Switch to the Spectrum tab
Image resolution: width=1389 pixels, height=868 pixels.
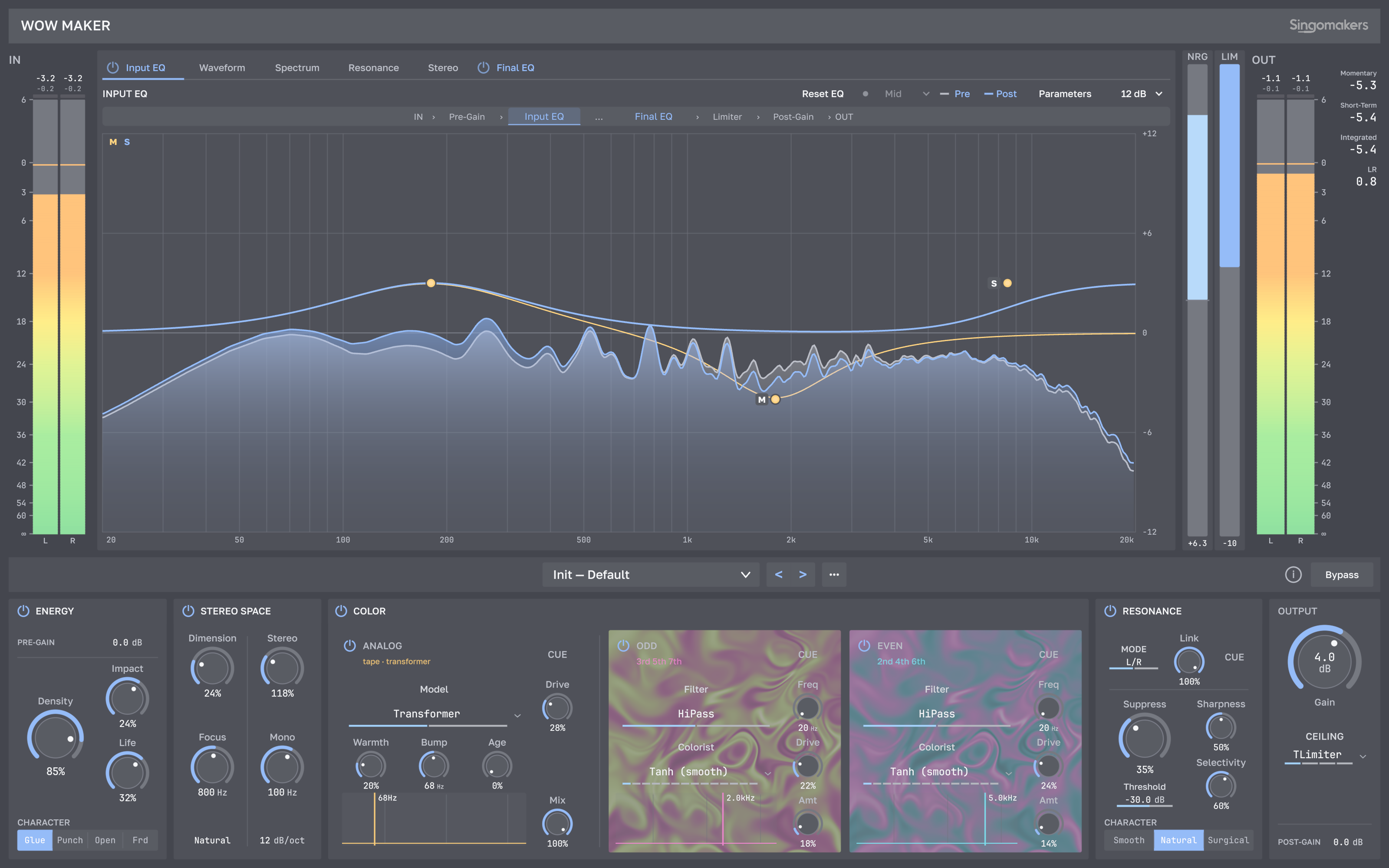[297, 68]
